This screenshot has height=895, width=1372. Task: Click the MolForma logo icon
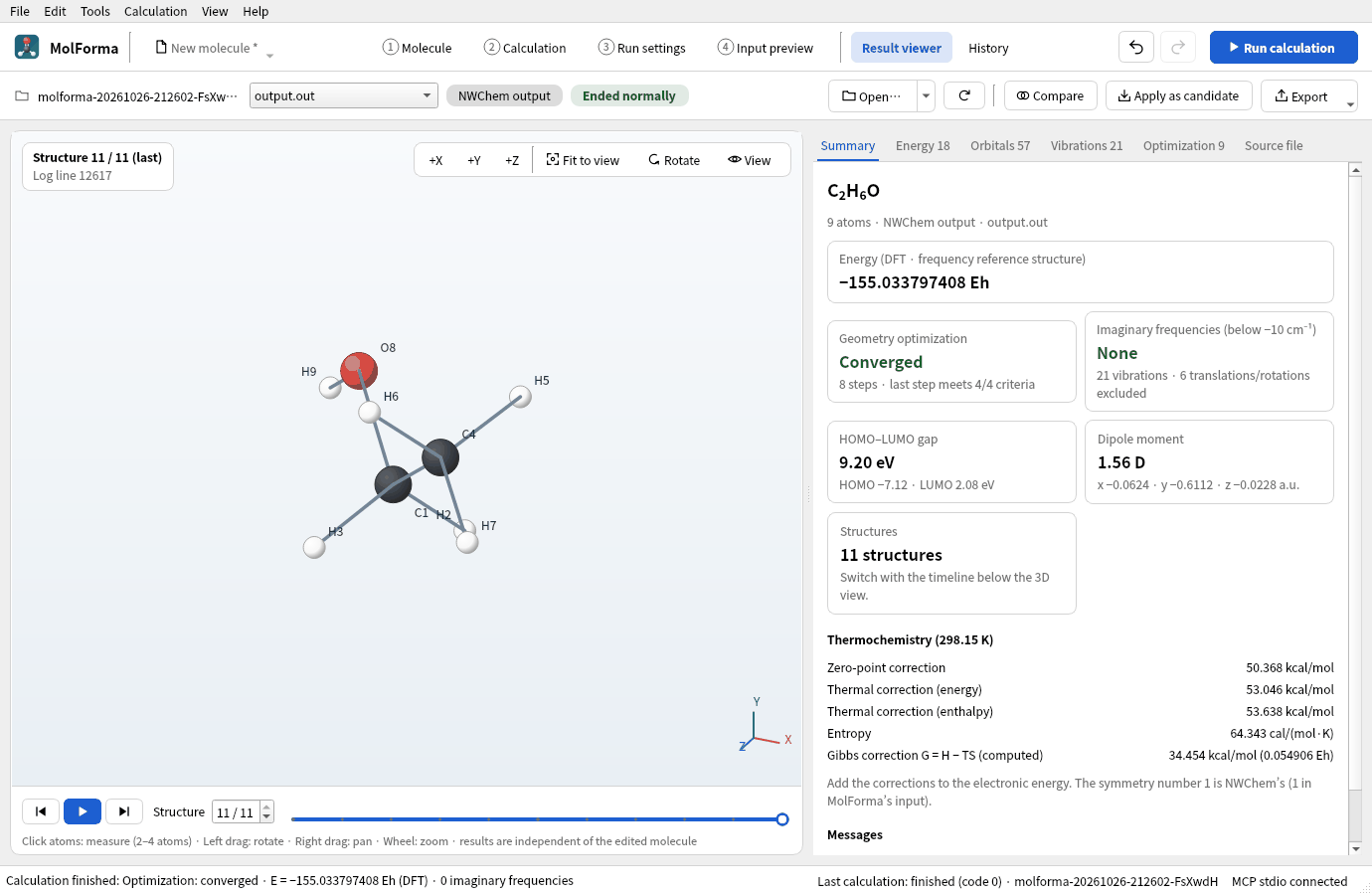pyautogui.click(x=27, y=47)
